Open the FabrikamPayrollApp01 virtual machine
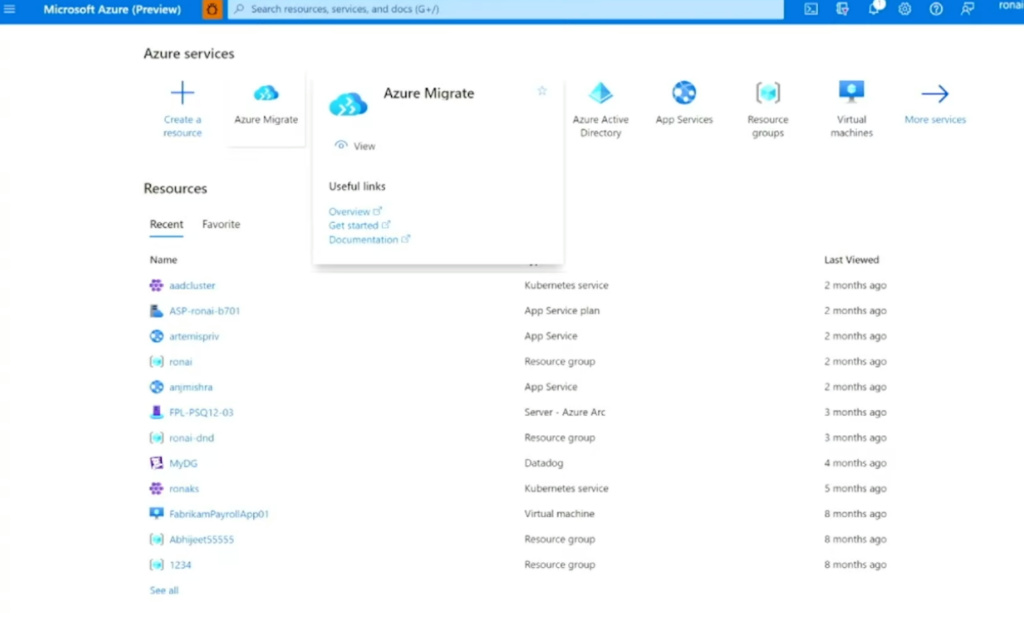1024x620 pixels. pos(219,514)
